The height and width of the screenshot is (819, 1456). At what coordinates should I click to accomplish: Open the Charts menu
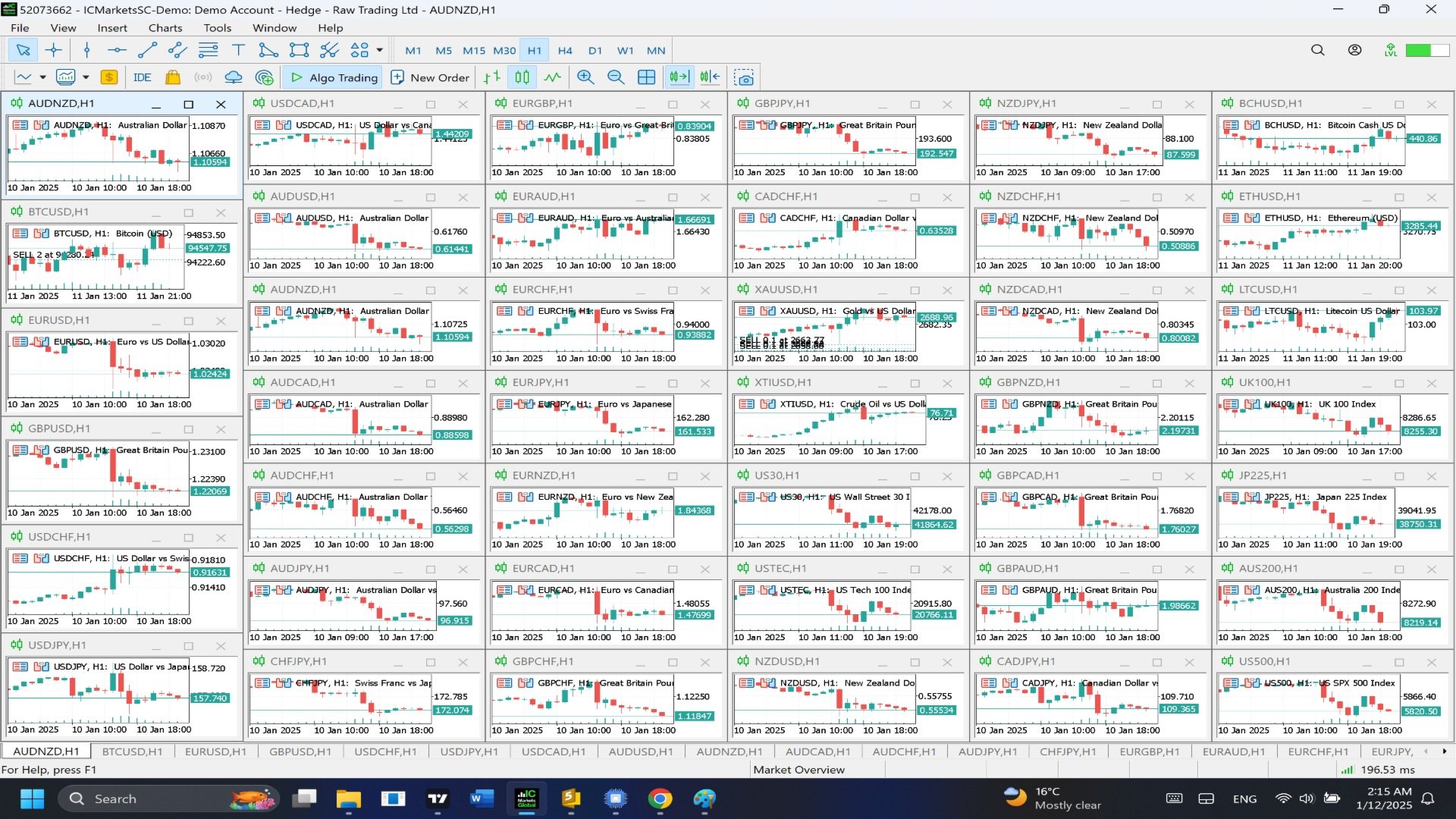(x=165, y=28)
